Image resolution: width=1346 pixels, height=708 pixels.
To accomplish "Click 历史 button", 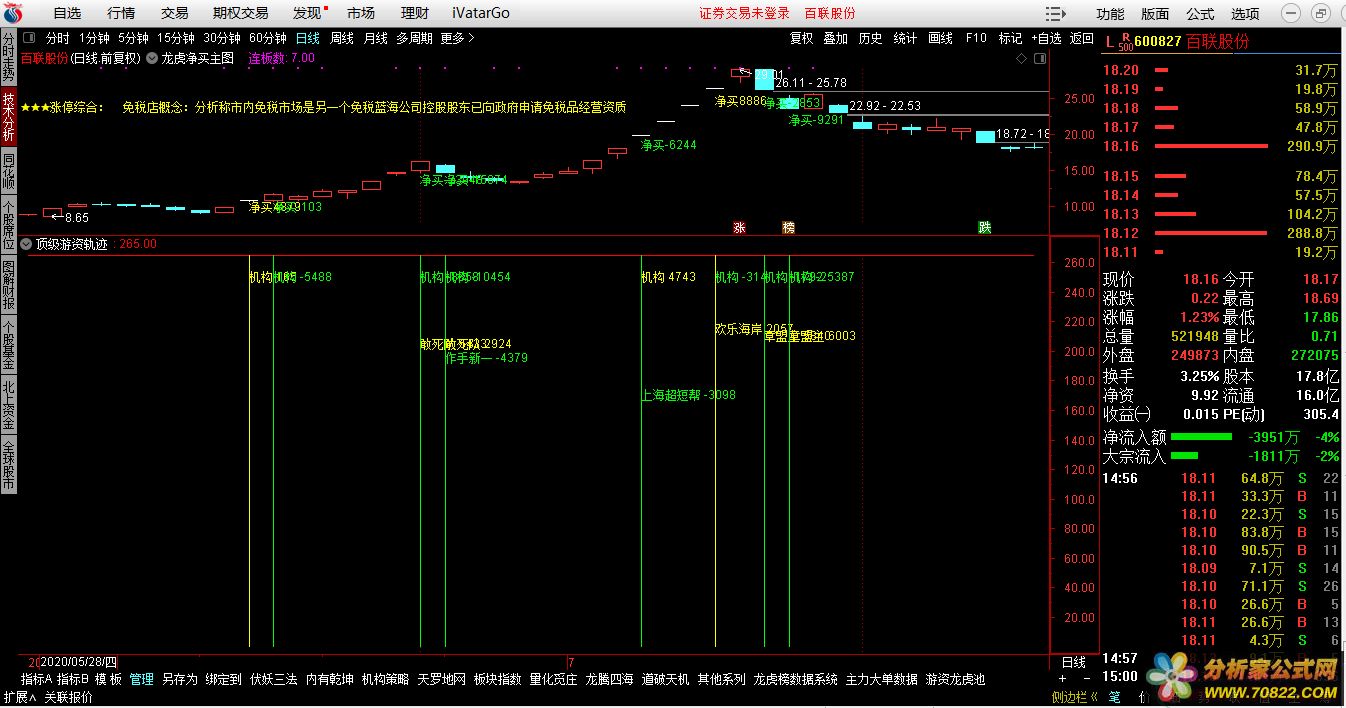I will pyautogui.click(x=870, y=38).
